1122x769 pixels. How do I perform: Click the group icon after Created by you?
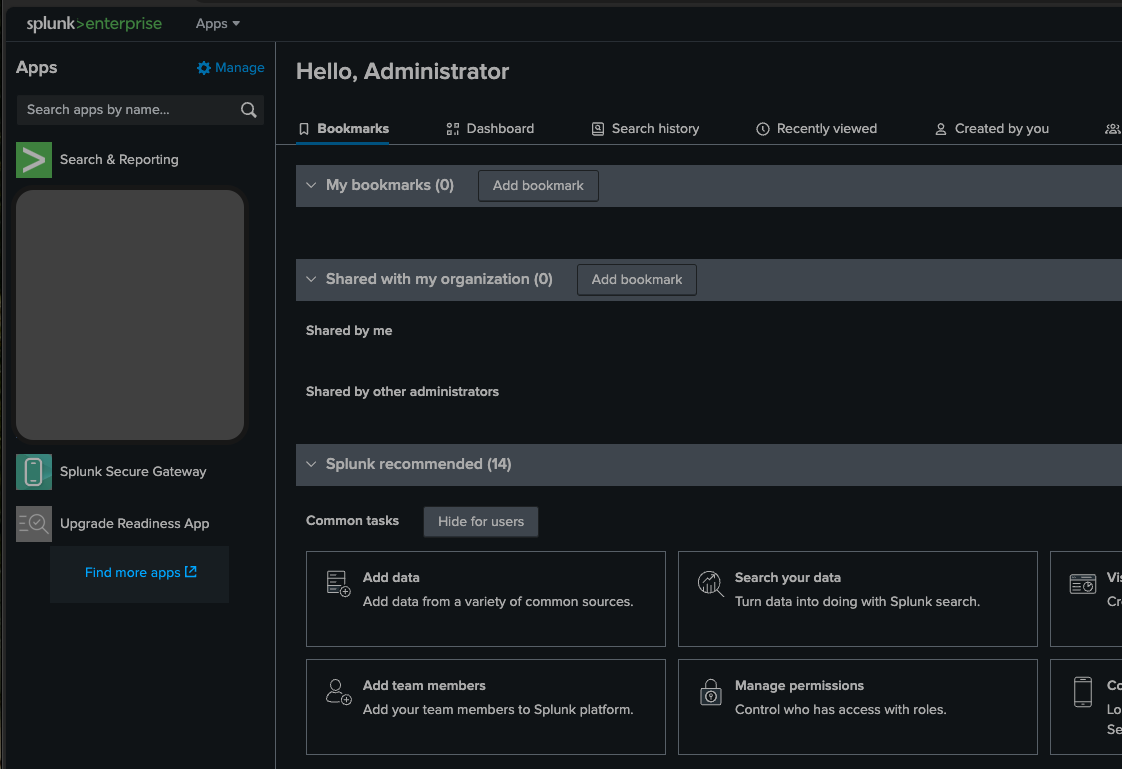pyautogui.click(x=1113, y=129)
